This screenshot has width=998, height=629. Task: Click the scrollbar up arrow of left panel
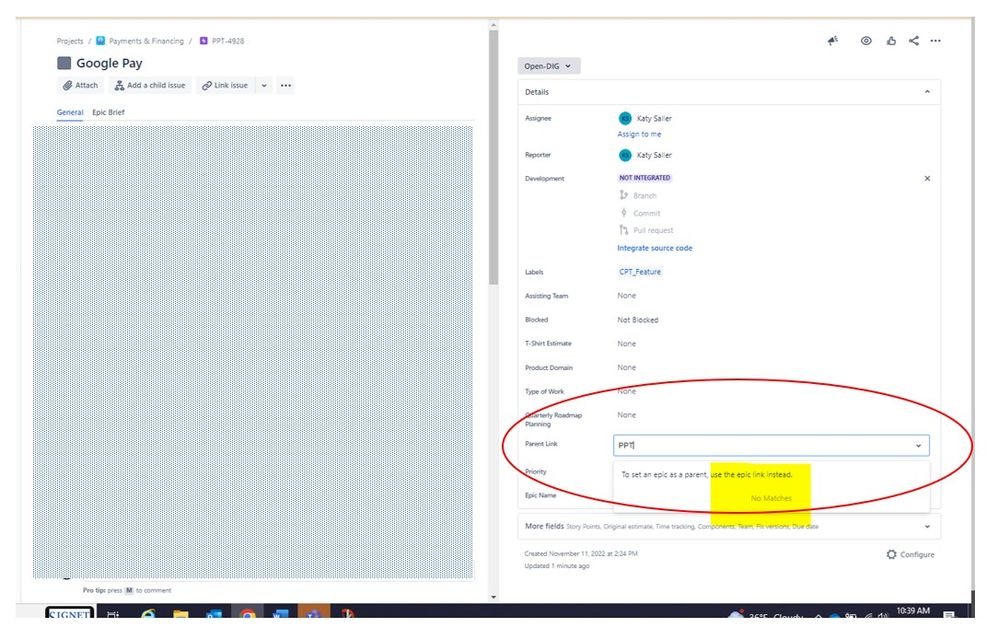click(493, 25)
